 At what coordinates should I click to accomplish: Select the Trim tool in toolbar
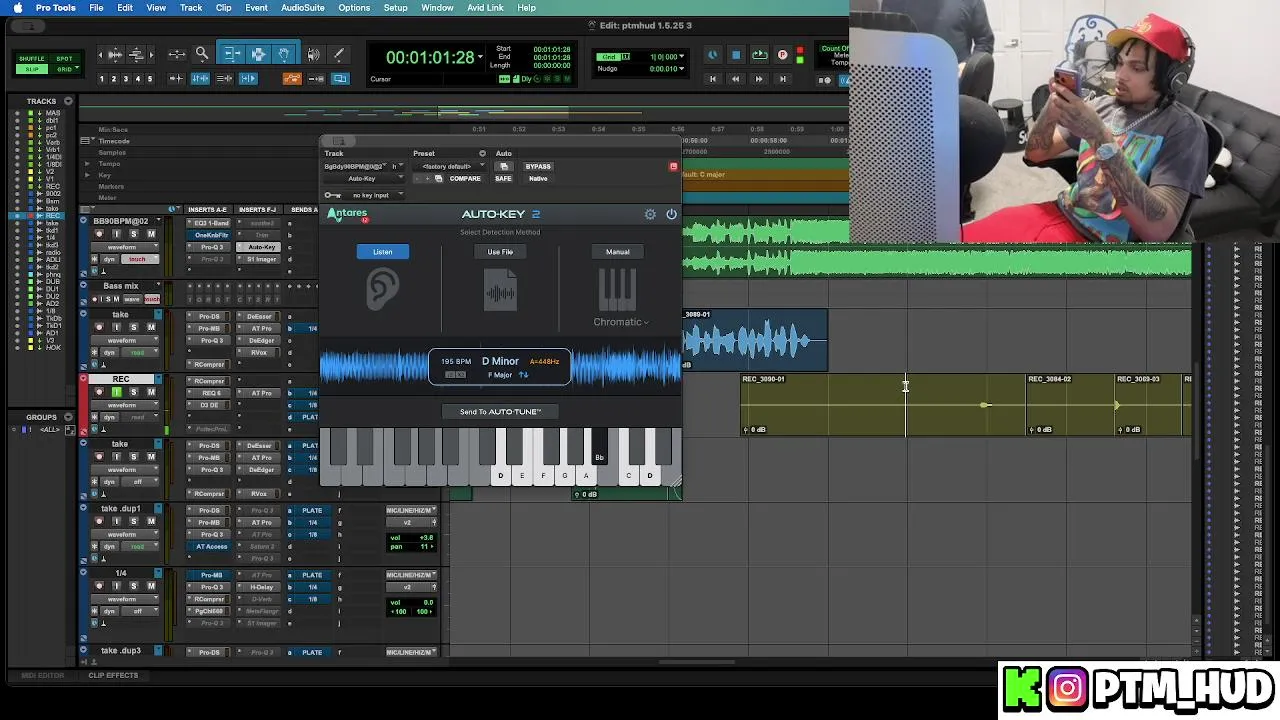232,54
